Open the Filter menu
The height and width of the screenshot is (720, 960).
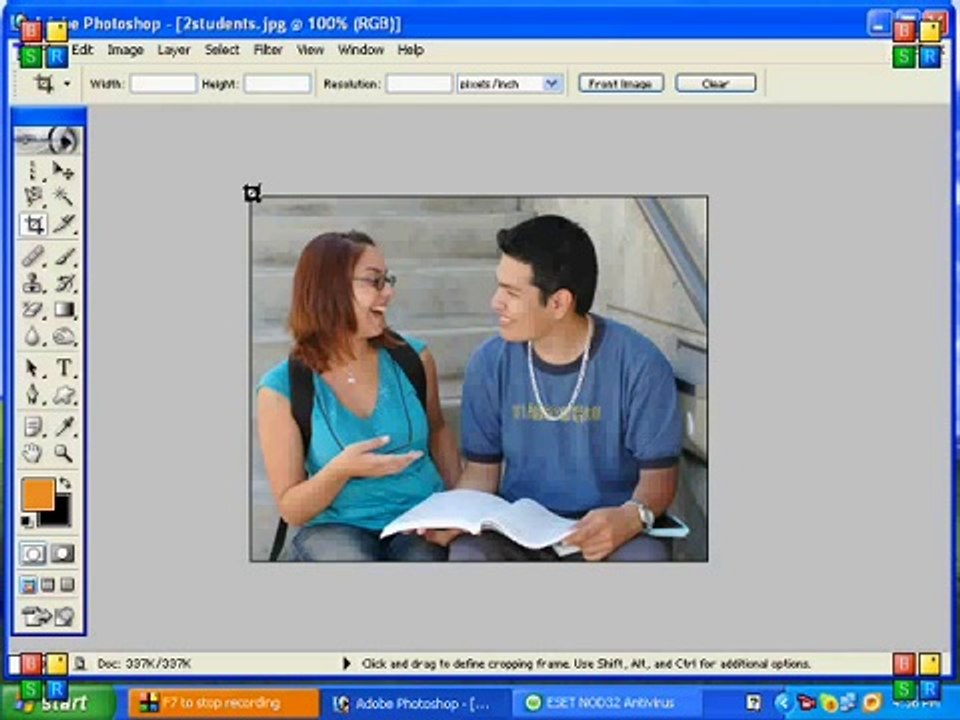click(x=268, y=50)
